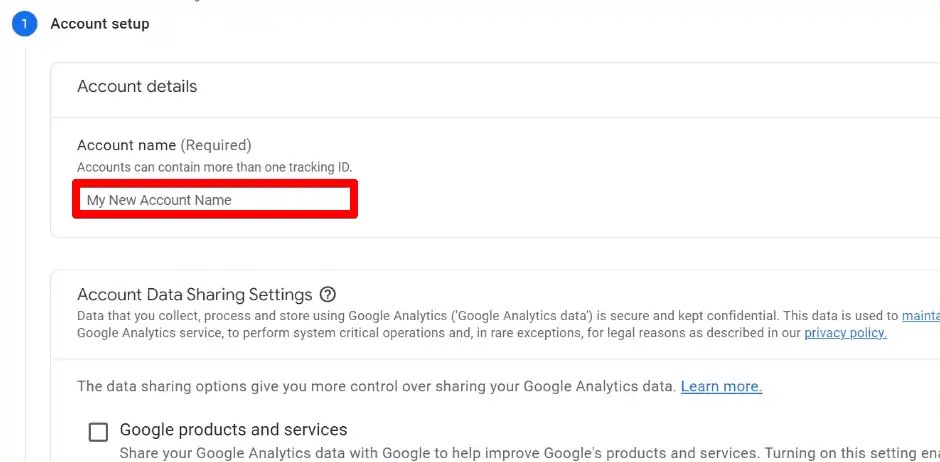This screenshot has height=462, width=940.
Task: Click the 'Google products and services' label
Action: 234,430
